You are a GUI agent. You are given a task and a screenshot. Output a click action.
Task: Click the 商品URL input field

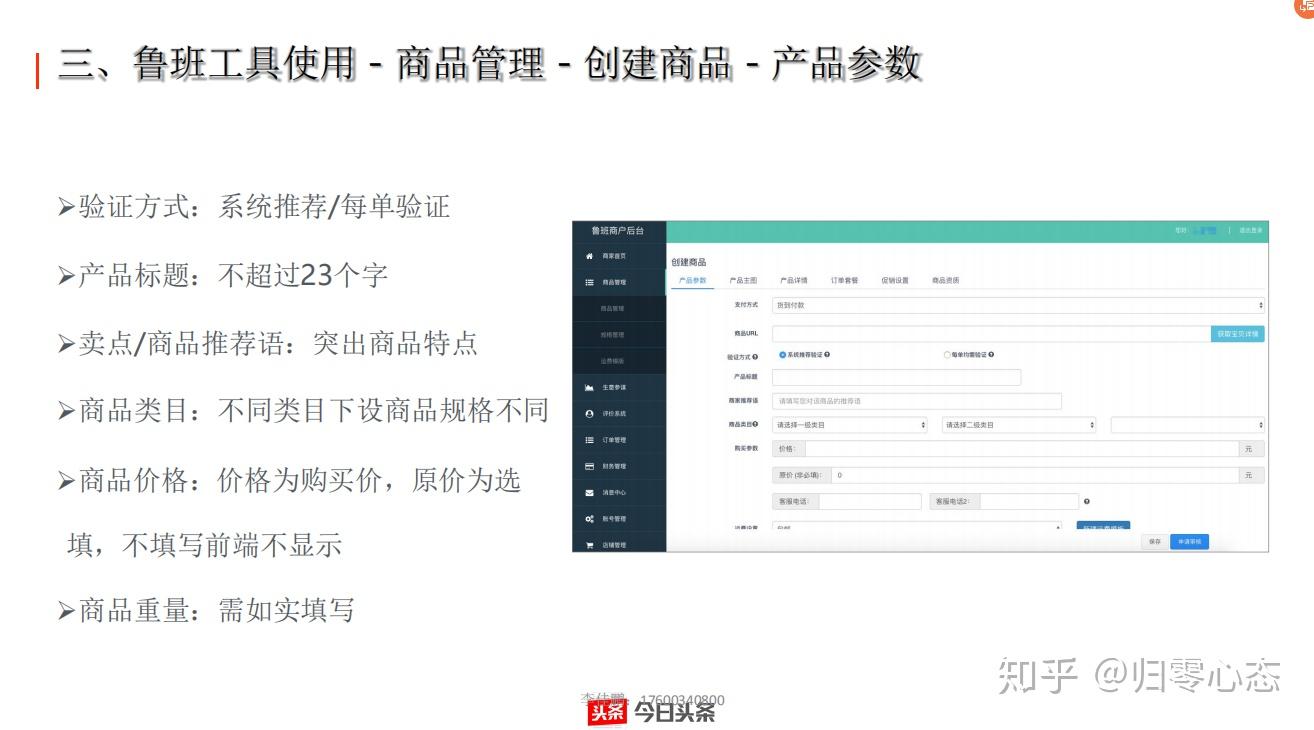click(x=991, y=334)
